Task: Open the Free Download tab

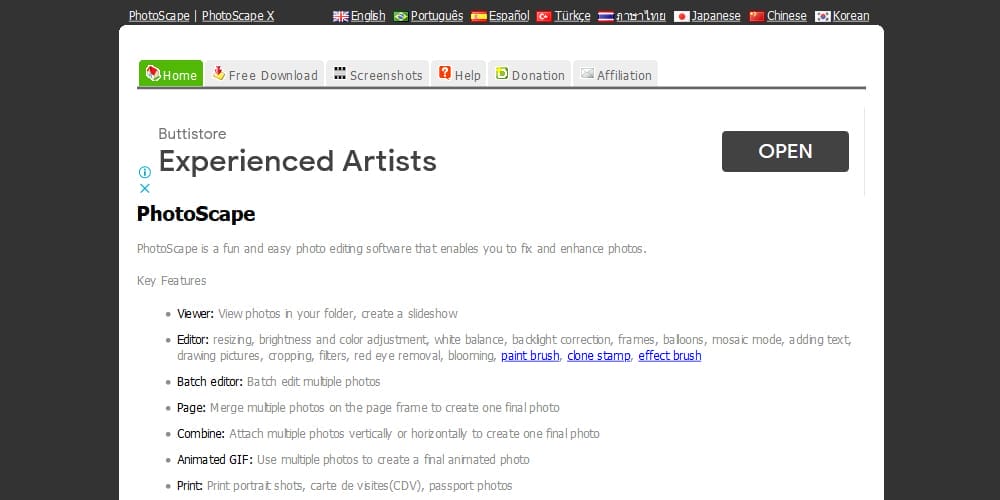Action: [265, 73]
